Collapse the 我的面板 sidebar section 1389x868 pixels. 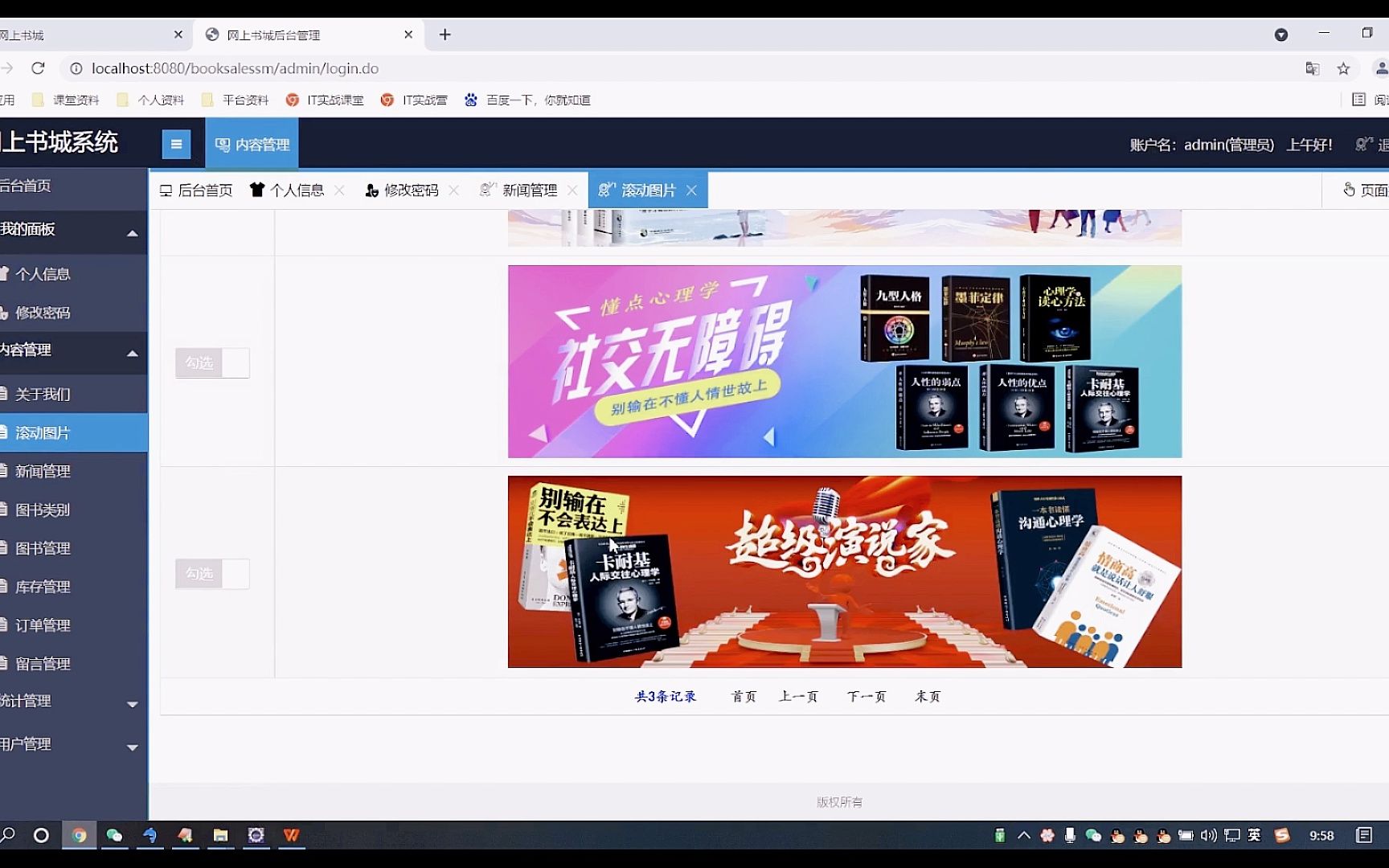tap(73, 231)
